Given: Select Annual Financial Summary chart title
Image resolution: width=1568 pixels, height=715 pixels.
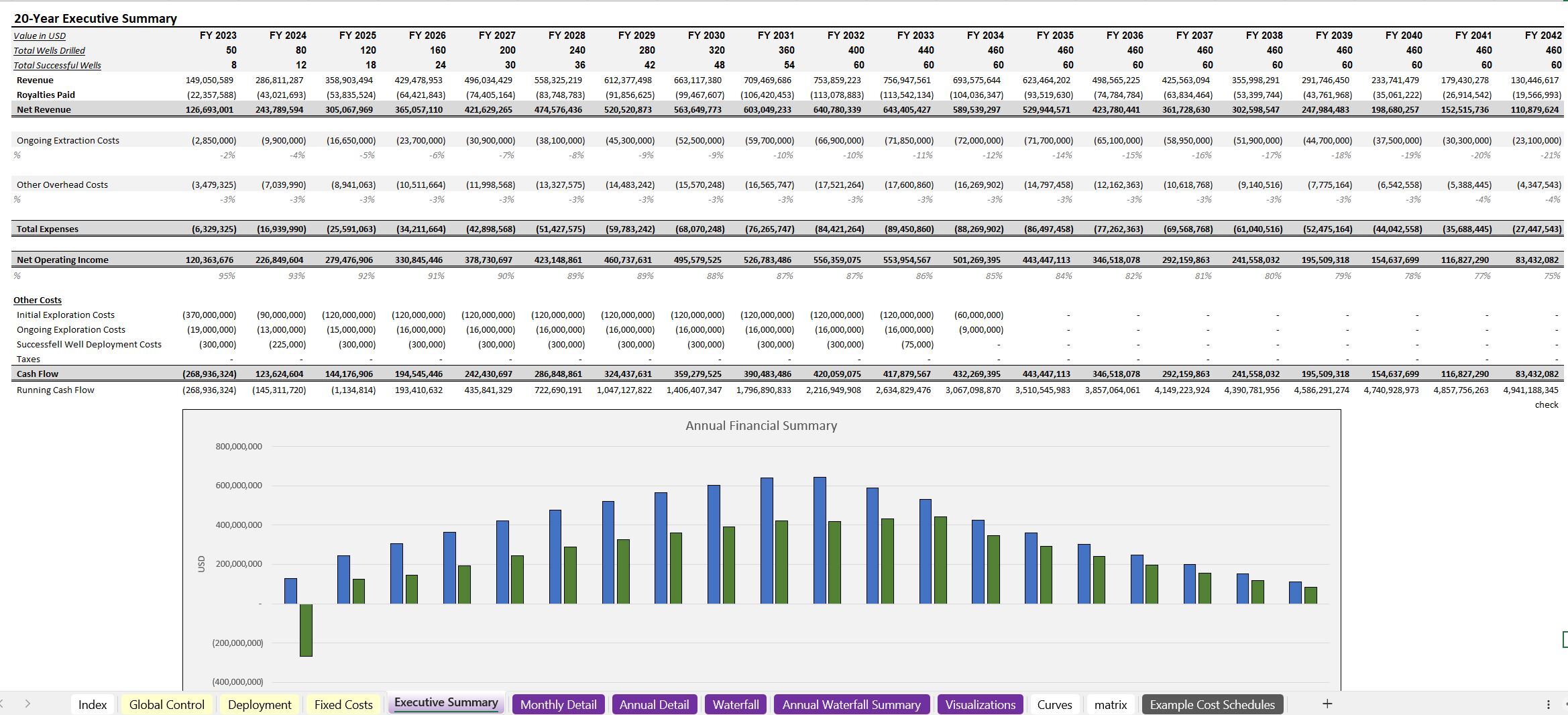Looking at the screenshot, I should (x=761, y=425).
